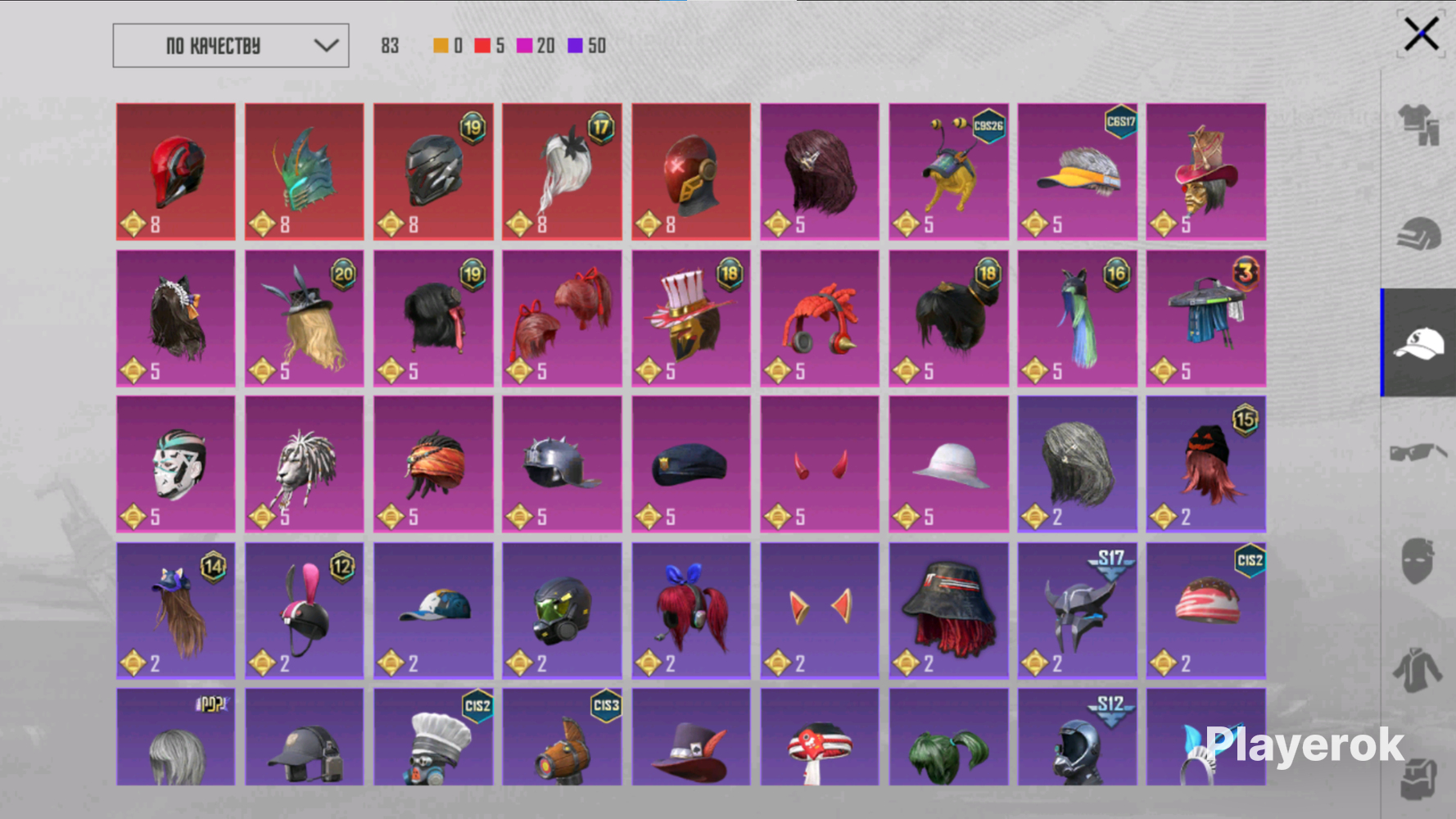Image resolution: width=1456 pixels, height=819 pixels.
Task: Expand the ПО КАЧЕСТВУ sort dropdown
Action: click(230, 46)
